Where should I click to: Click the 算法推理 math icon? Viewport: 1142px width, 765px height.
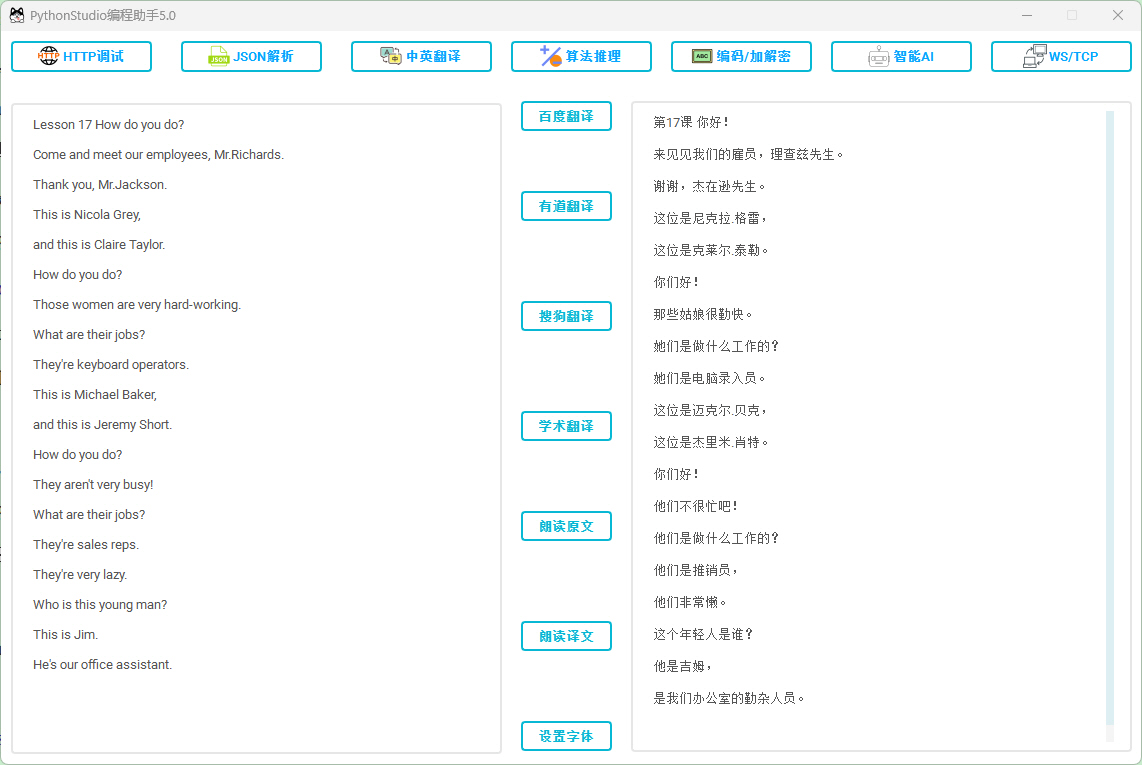click(550, 57)
